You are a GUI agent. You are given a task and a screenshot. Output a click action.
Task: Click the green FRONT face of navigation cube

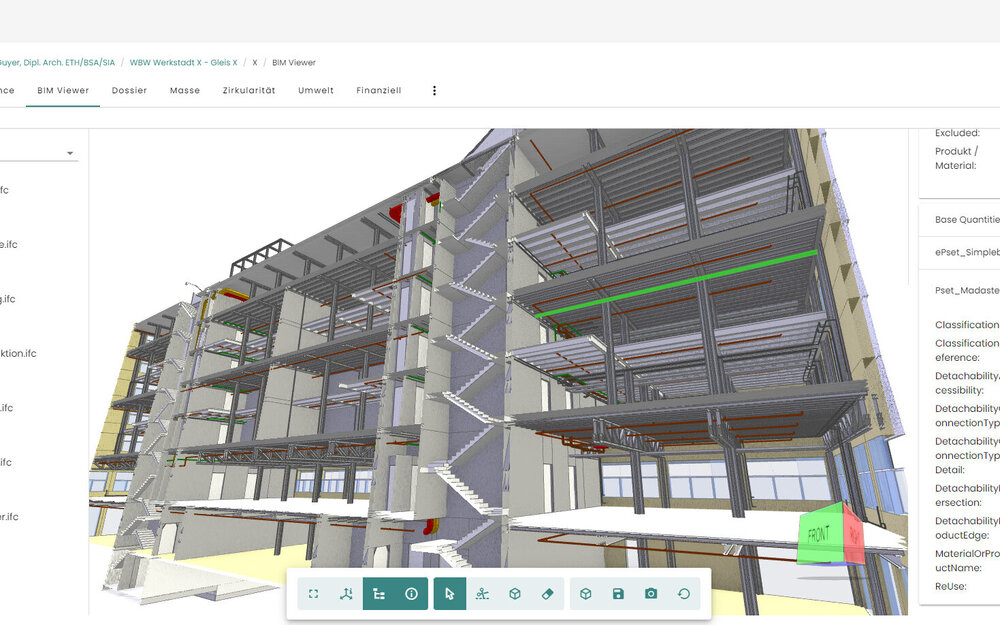click(x=818, y=535)
